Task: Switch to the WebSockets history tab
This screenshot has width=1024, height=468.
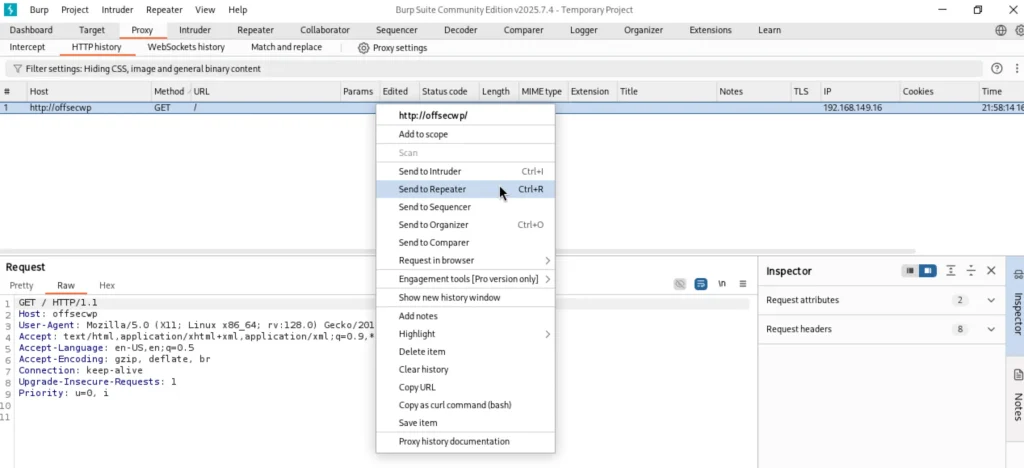Action: pyautogui.click(x=186, y=47)
